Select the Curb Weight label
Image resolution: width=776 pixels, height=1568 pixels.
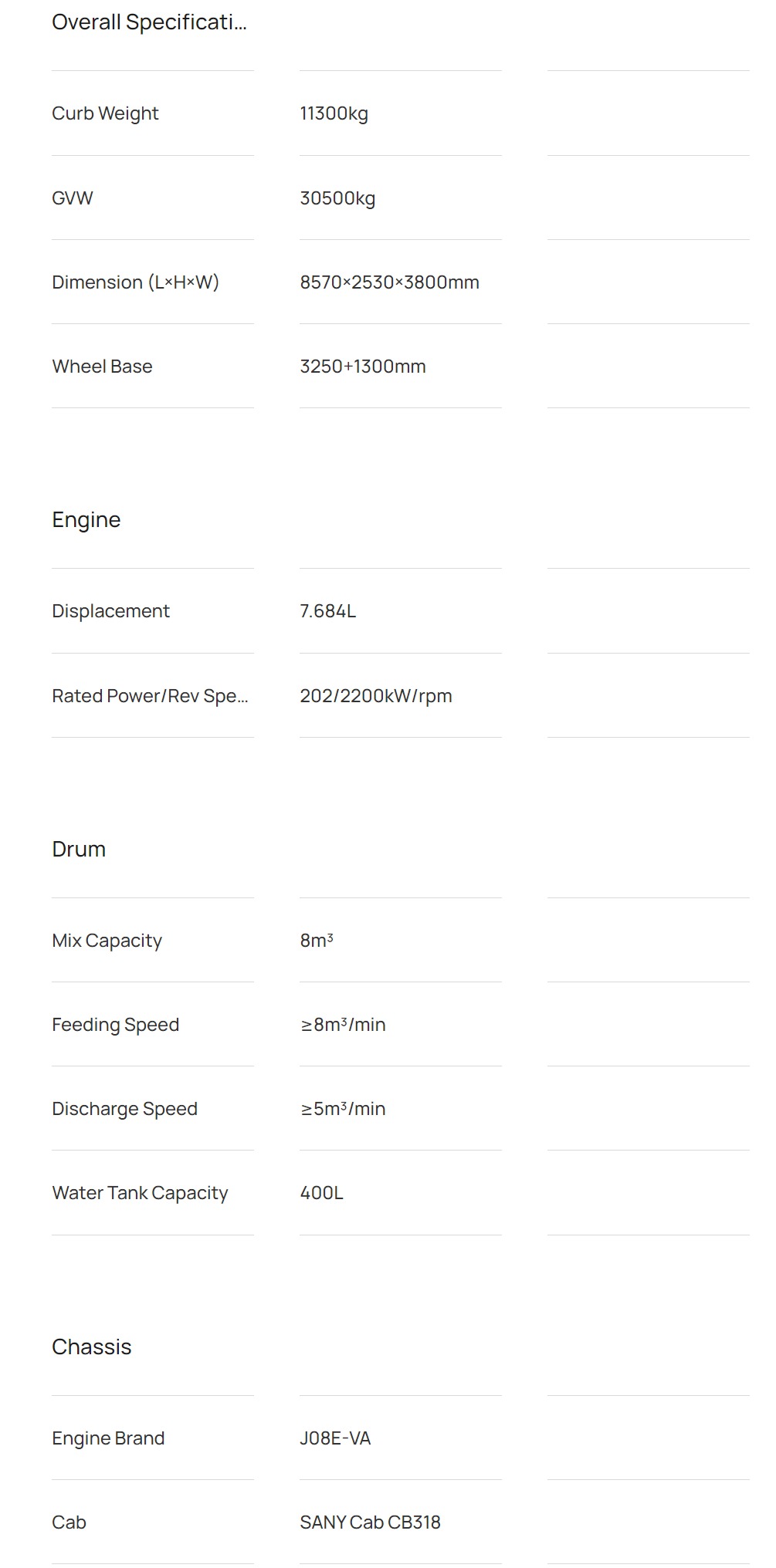[x=105, y=113]
